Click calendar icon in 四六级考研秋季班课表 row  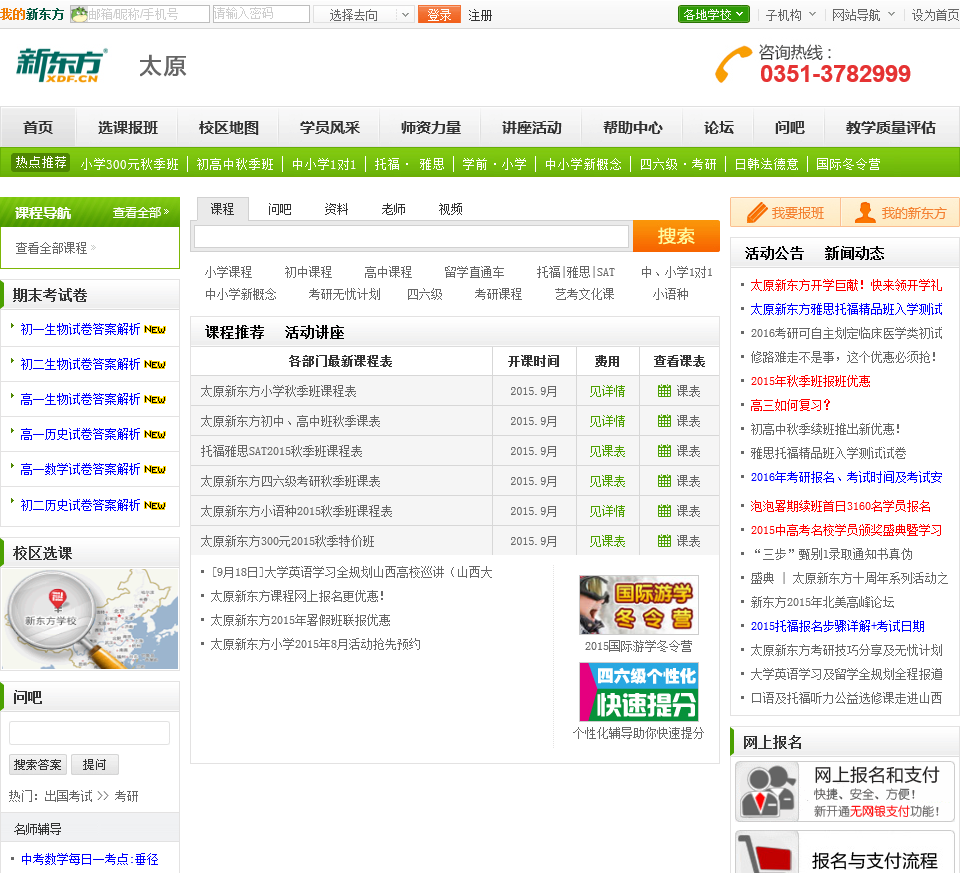664,481
